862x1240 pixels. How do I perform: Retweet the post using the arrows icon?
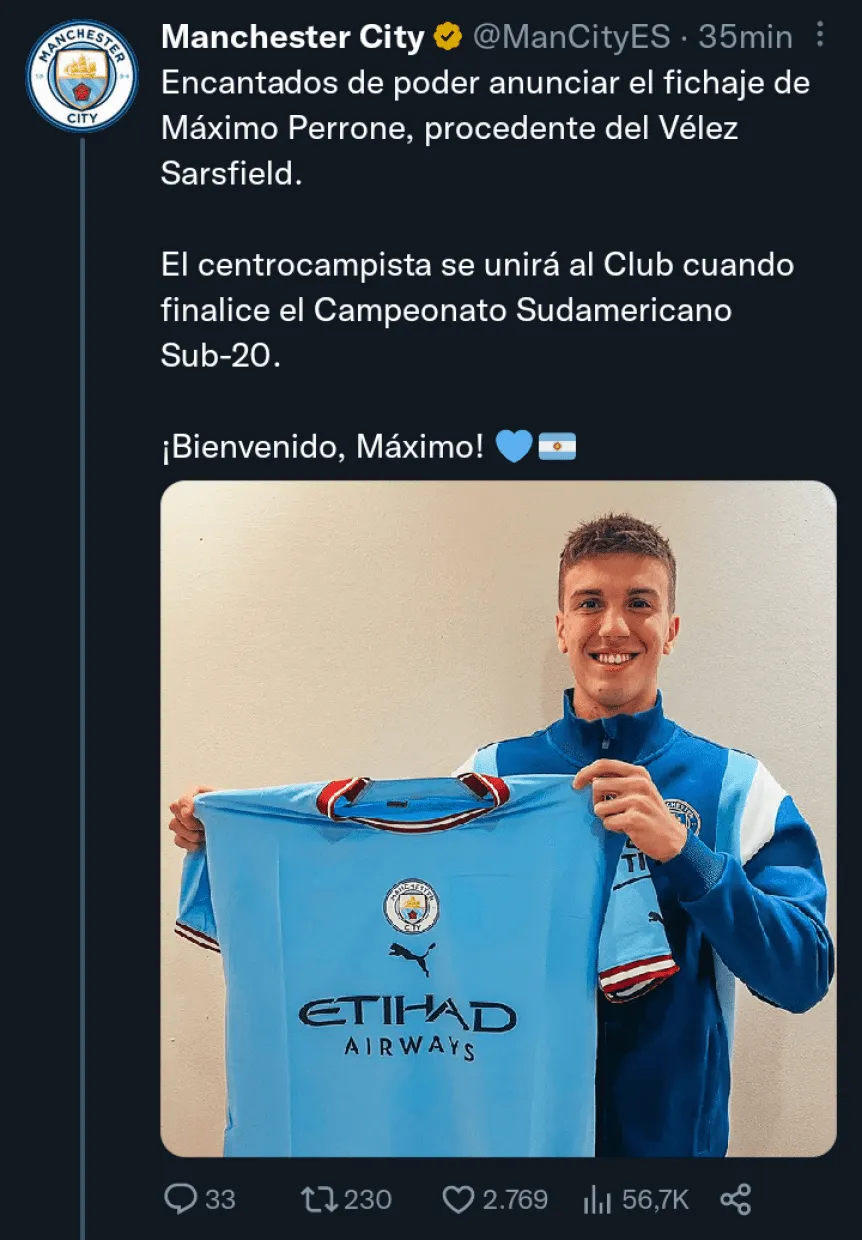pyautogui.click(x=318, y=1199)
